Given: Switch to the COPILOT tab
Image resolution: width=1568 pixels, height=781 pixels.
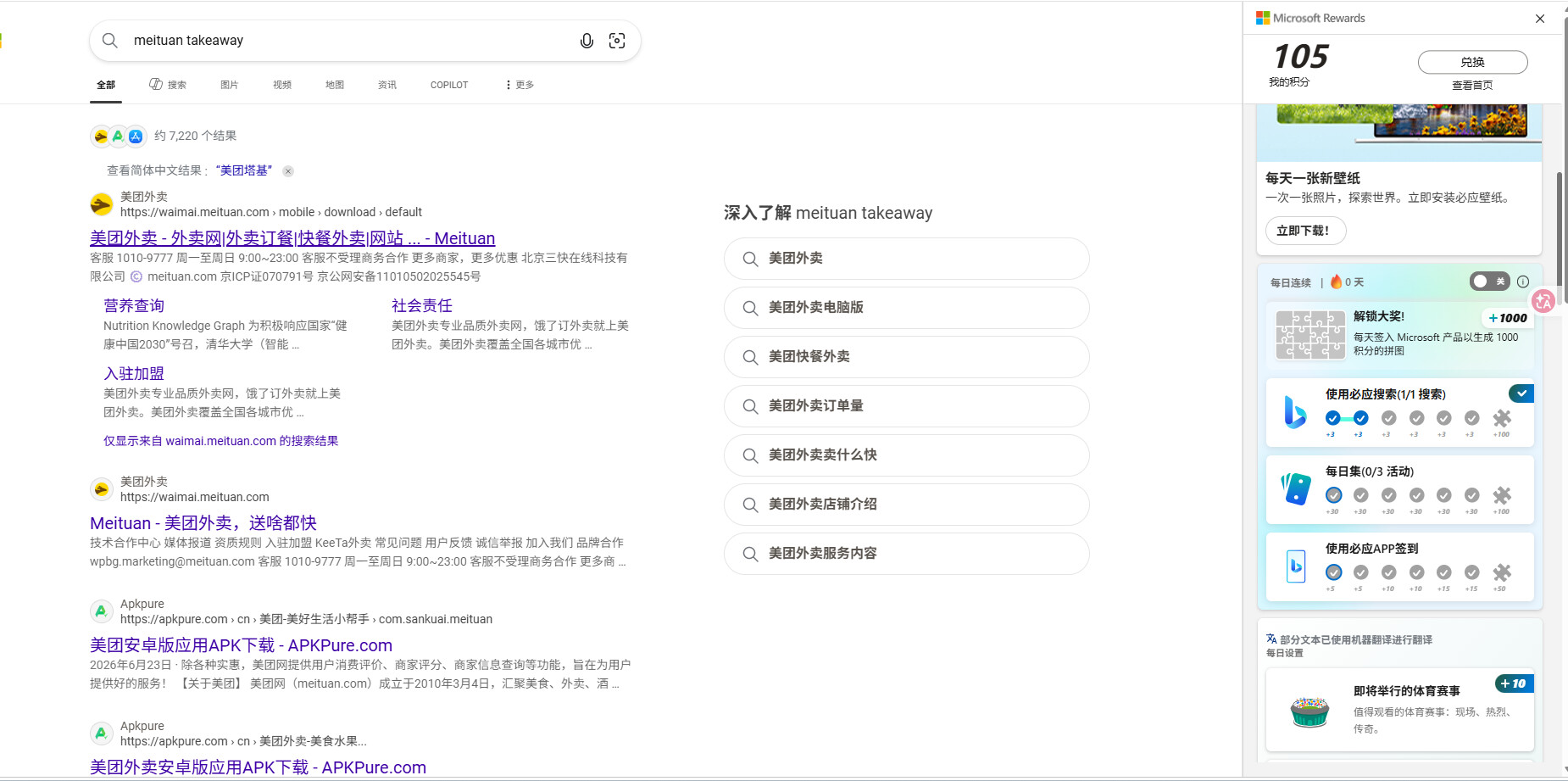Looking at the screenshot, I should pyautogui.click(x=449, y=85).
